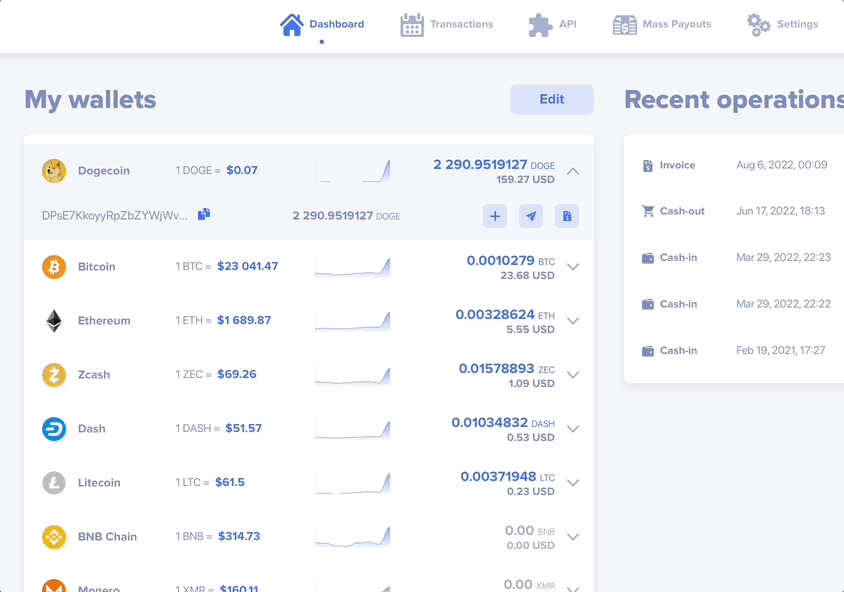Click the Ethereum rate $1 689.87
The image size is (844, 592).
[244, 320]
